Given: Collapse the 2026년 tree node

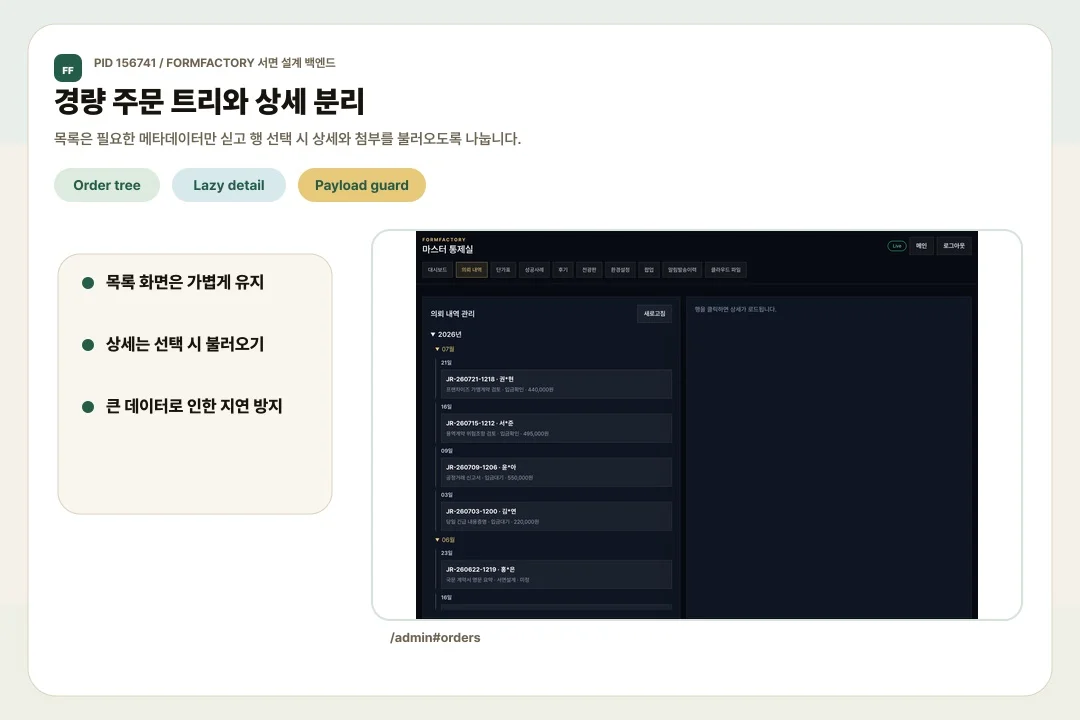Looking at the screenshot, I should (446, 334).
